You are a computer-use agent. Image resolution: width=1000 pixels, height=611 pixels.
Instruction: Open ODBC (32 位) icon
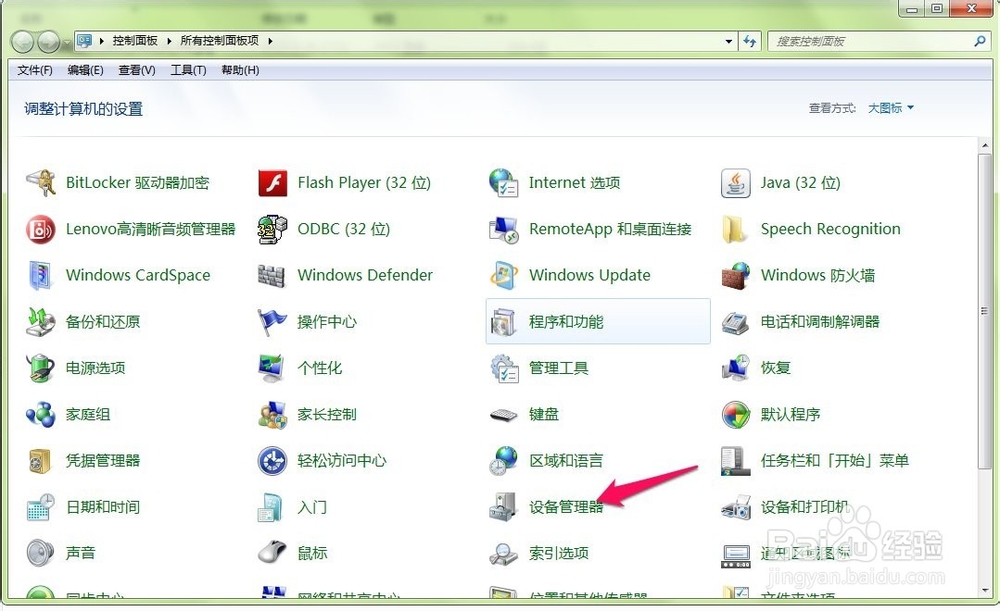coord(272,230)
